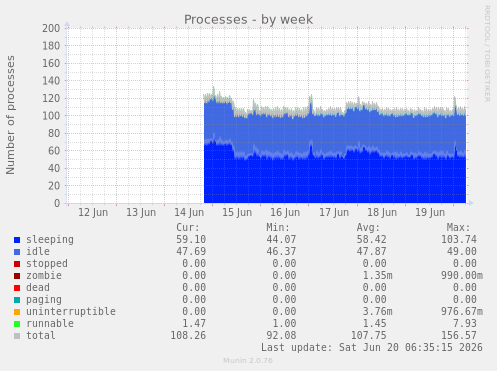This screenshot has height=371, width=497.
Task: Click idle current value 47.69
Action: pyautogui.click(x=191, y=251)
